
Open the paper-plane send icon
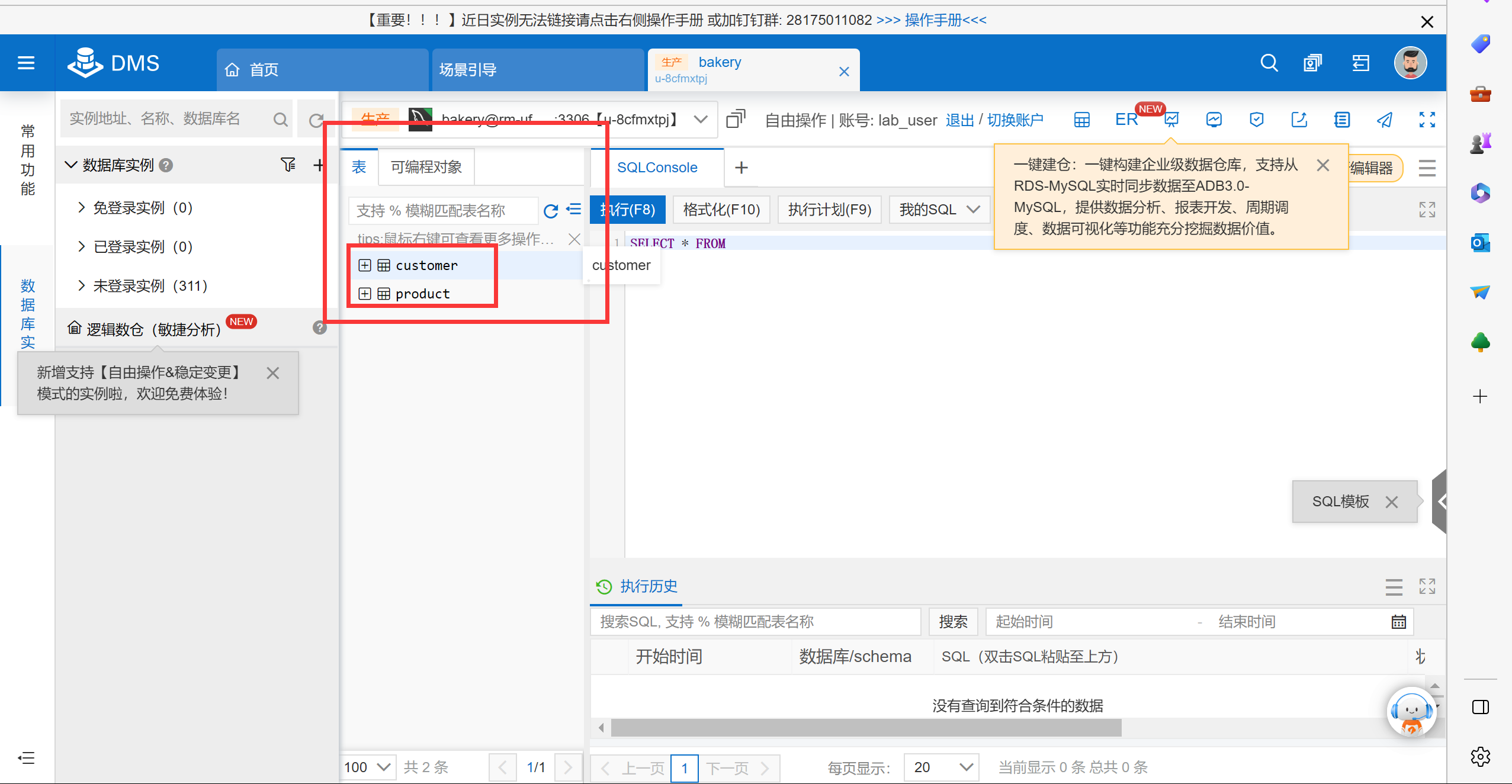[1384, 120]
